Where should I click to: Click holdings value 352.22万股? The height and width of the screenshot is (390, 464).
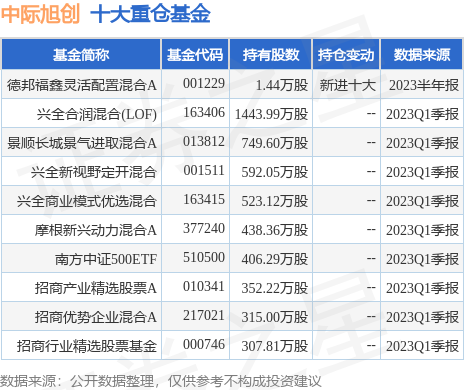[275, 288]
